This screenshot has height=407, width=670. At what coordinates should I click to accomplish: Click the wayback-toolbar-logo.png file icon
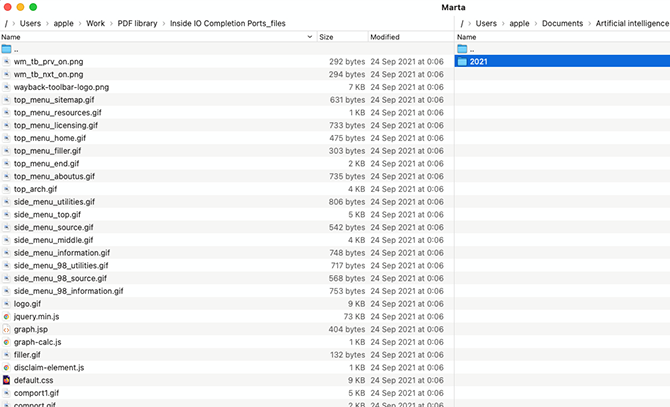tap(6, 87)
